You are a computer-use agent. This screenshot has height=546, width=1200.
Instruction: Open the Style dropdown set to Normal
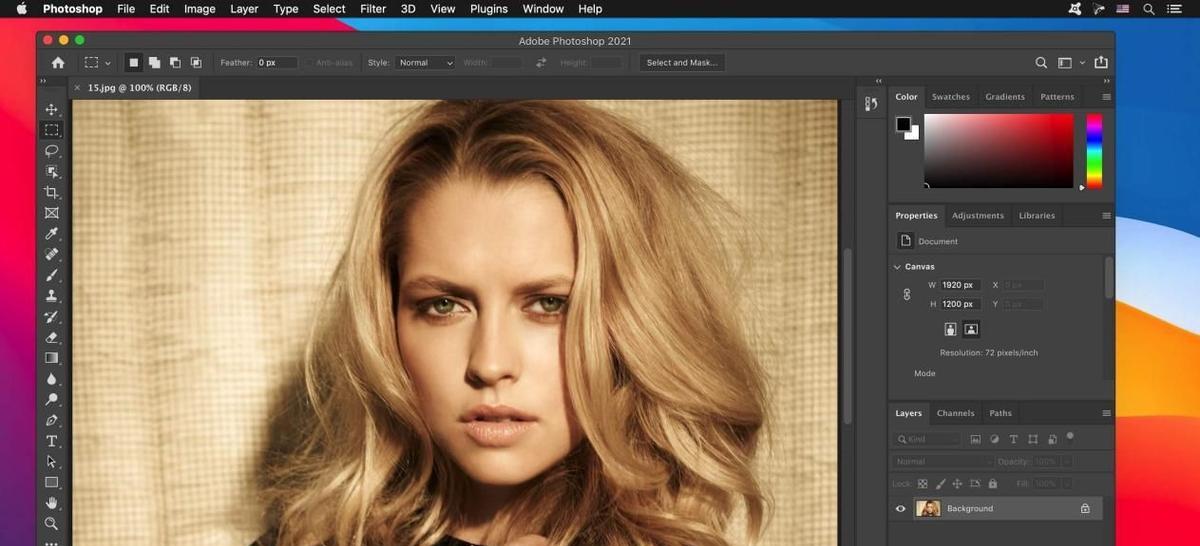click(x=424, y=63)
